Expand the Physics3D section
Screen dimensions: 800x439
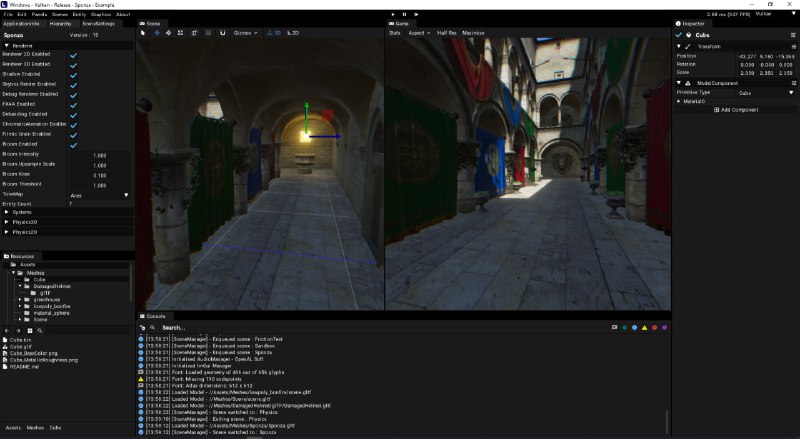pyautogui.click(x=7, y=222)
